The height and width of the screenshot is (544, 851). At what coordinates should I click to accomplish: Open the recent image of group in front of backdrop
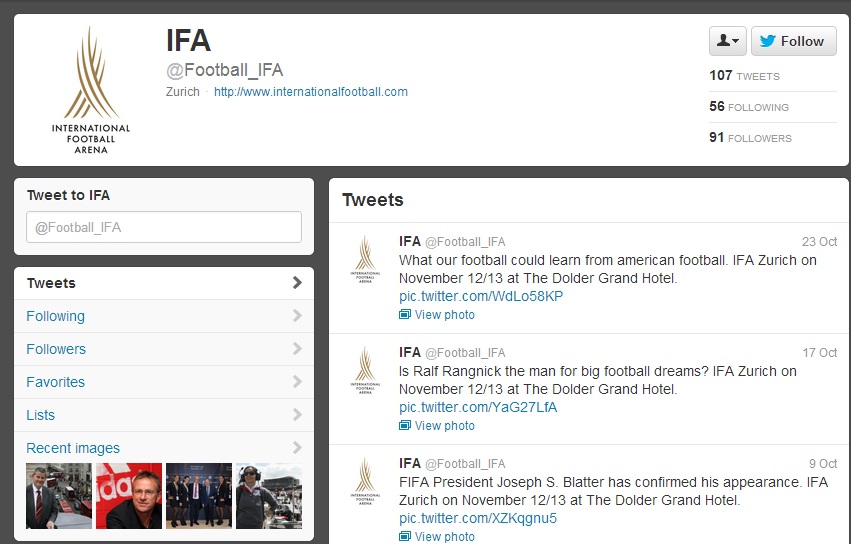click(199, 496)
